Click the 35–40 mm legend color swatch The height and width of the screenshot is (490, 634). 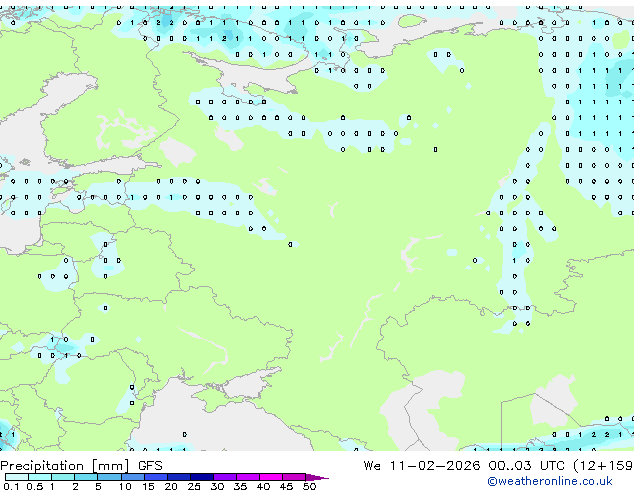pos(247,477)
